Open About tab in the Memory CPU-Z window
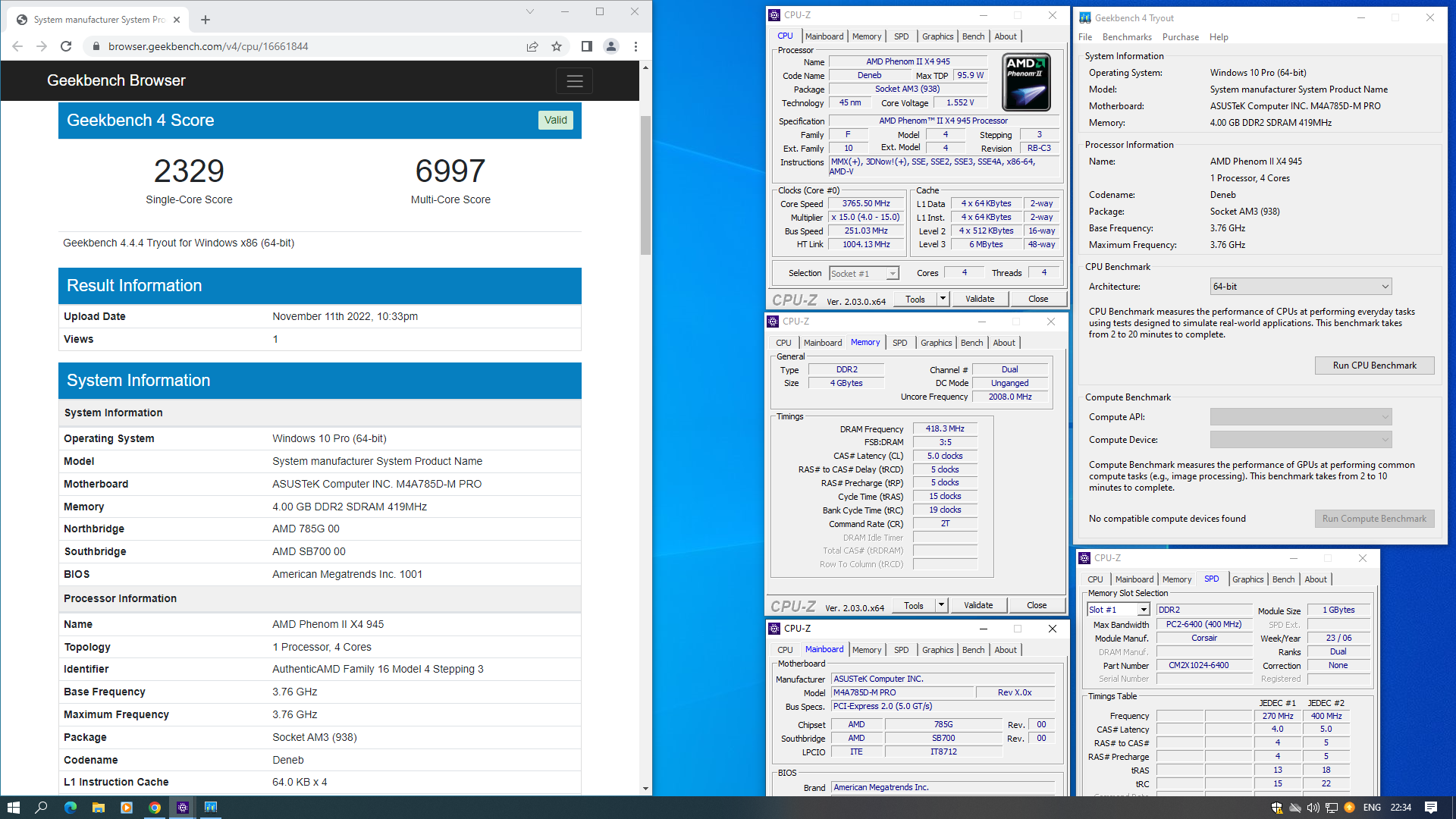This screenshot has width=1456, height=819. tap(1004, 343)
